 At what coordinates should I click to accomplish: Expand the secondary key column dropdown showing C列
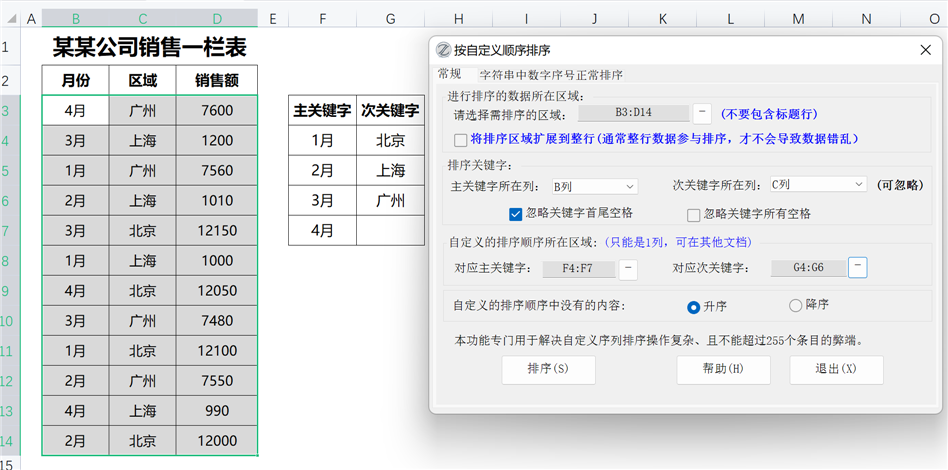[x=817, y=185]
